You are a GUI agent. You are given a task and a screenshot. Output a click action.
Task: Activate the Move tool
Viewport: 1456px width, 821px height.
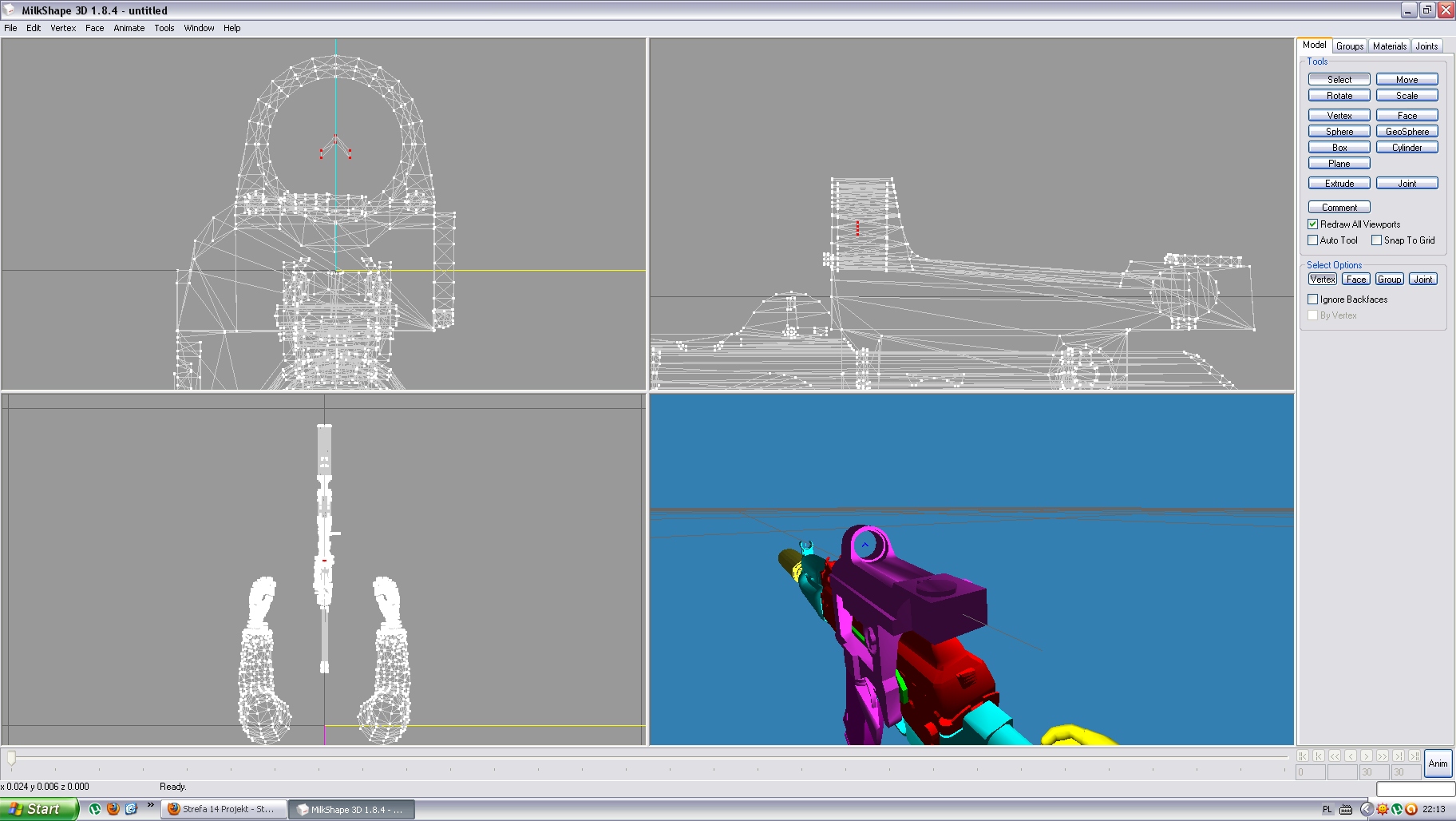tap(1407, 80)
